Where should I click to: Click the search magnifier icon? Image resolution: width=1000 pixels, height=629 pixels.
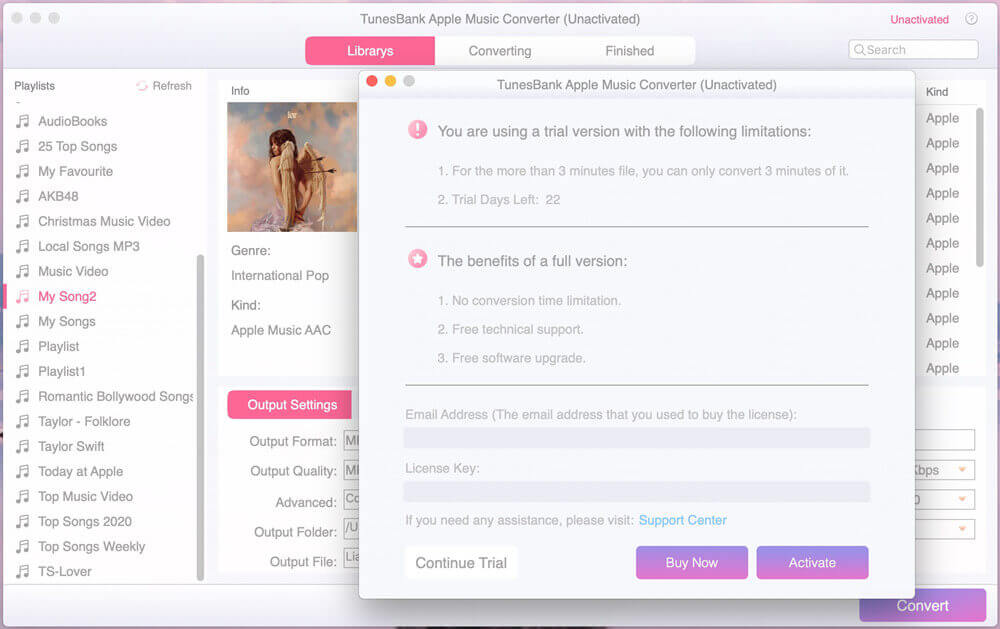858,50
